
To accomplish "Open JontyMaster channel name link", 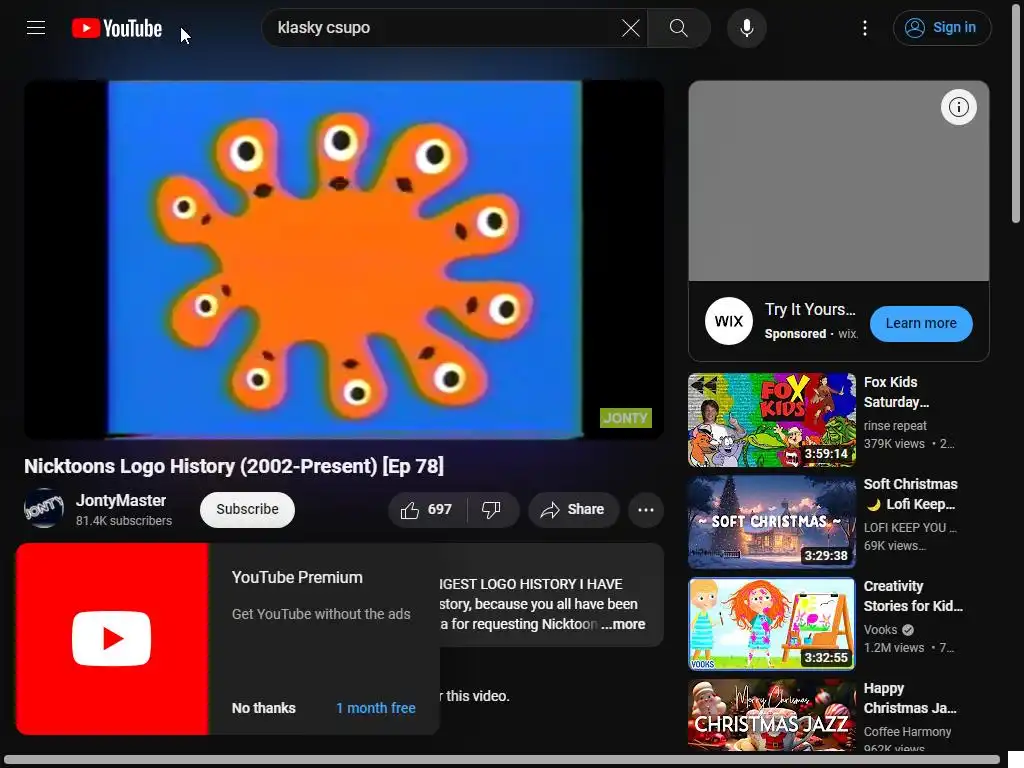I will click(121, 500).
